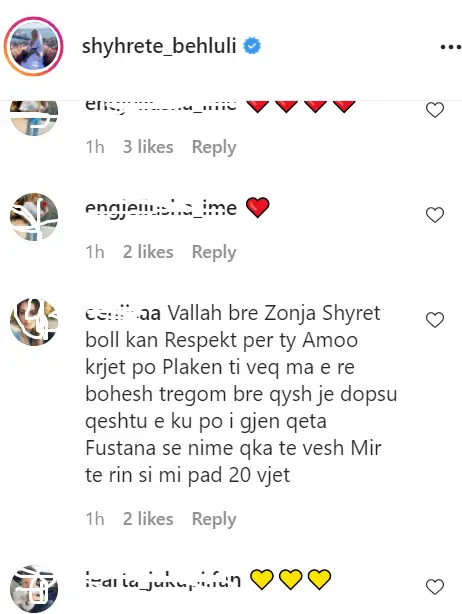Click the blue verified badge
This screenshot has height=614, width=462.
coord(252,46)
